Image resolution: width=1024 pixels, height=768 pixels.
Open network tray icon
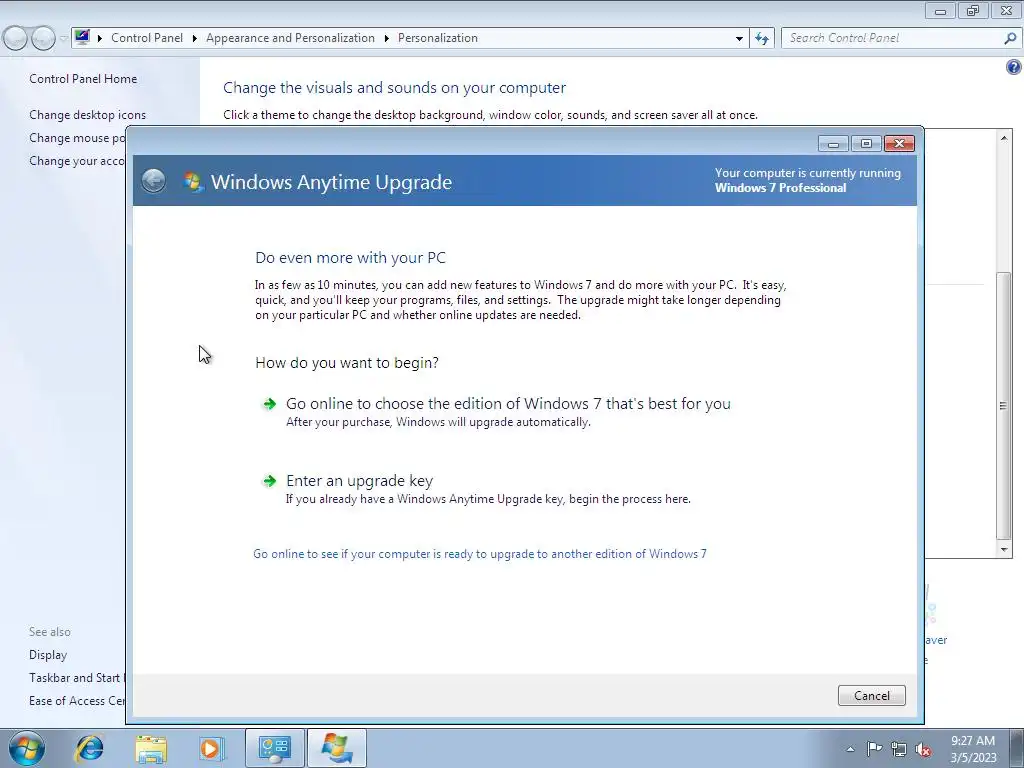click(899, 749)
